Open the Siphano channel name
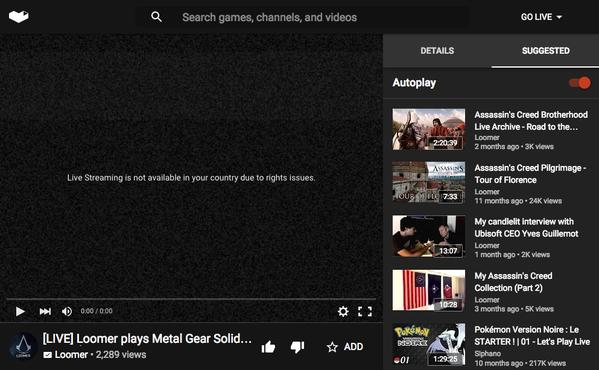 (487, 354)
